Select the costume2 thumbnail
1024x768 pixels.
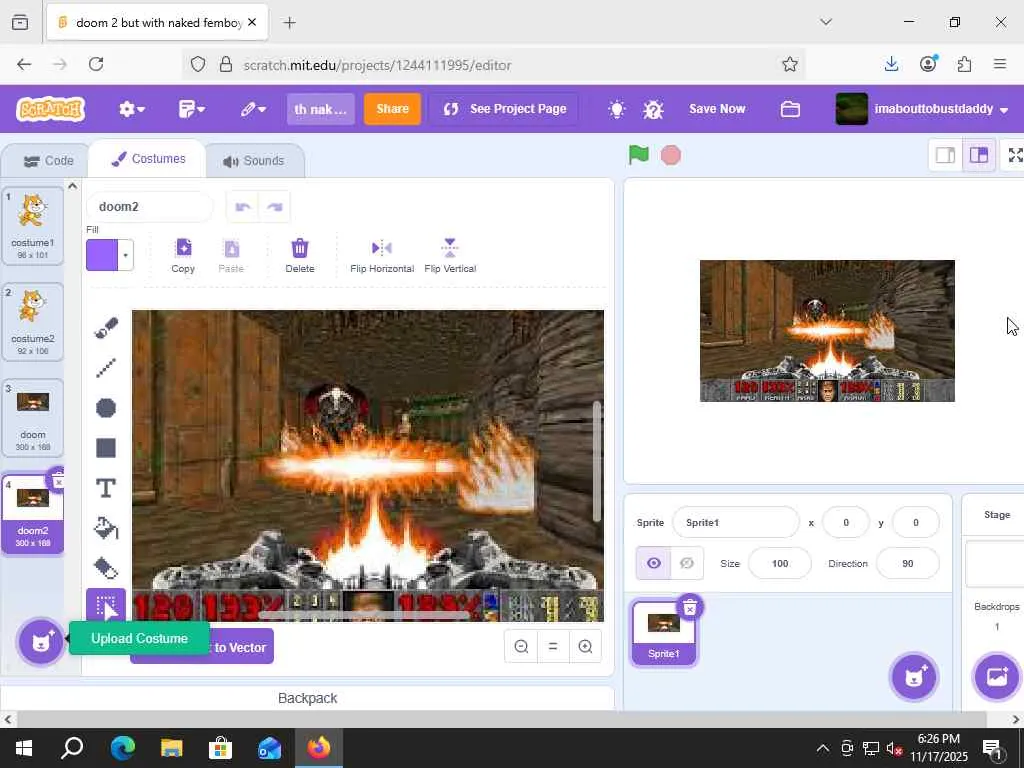[x=33, y=322]
